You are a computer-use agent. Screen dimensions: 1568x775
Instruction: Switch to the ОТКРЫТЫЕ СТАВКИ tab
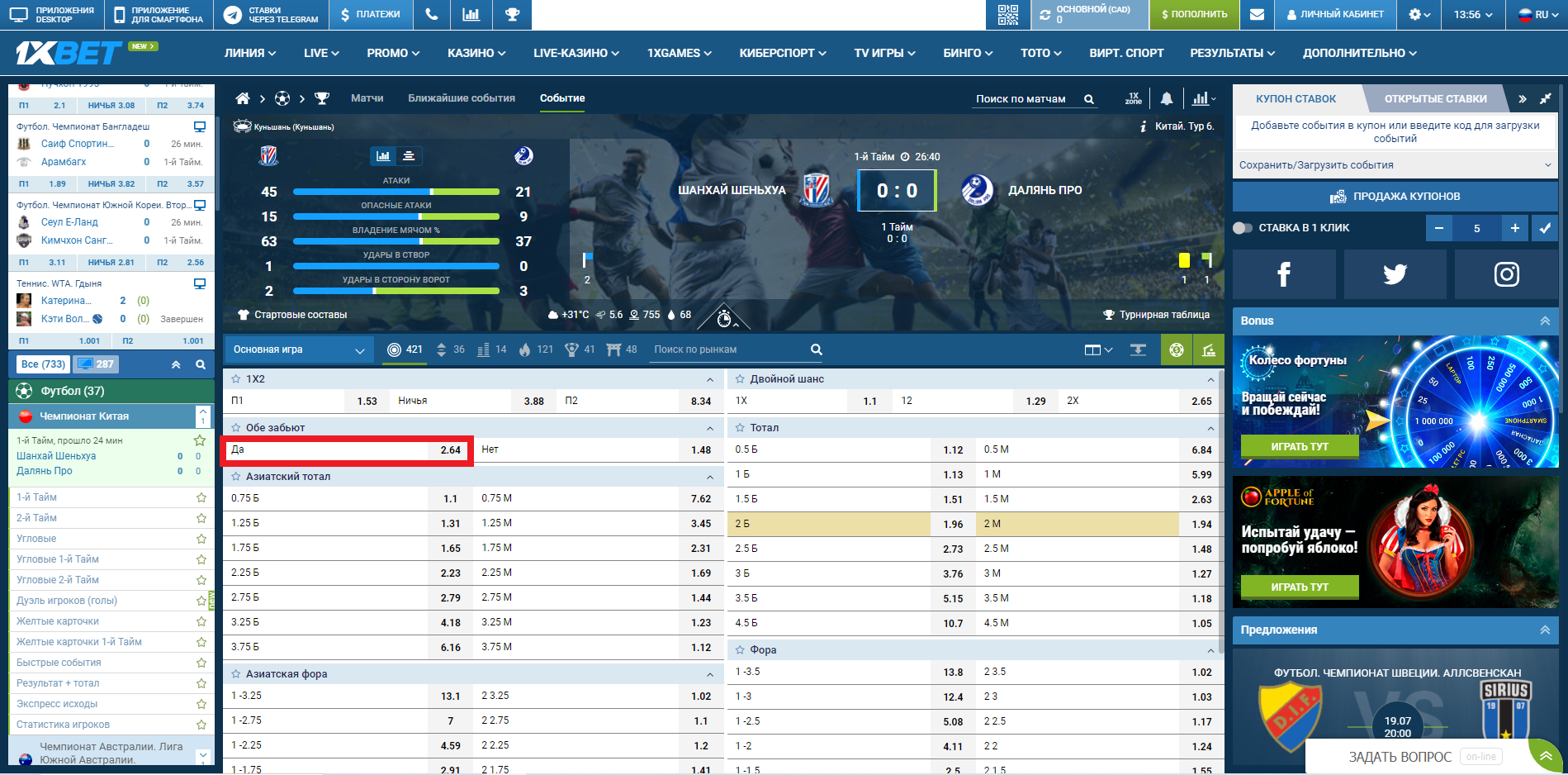(x=1435, y=99)
